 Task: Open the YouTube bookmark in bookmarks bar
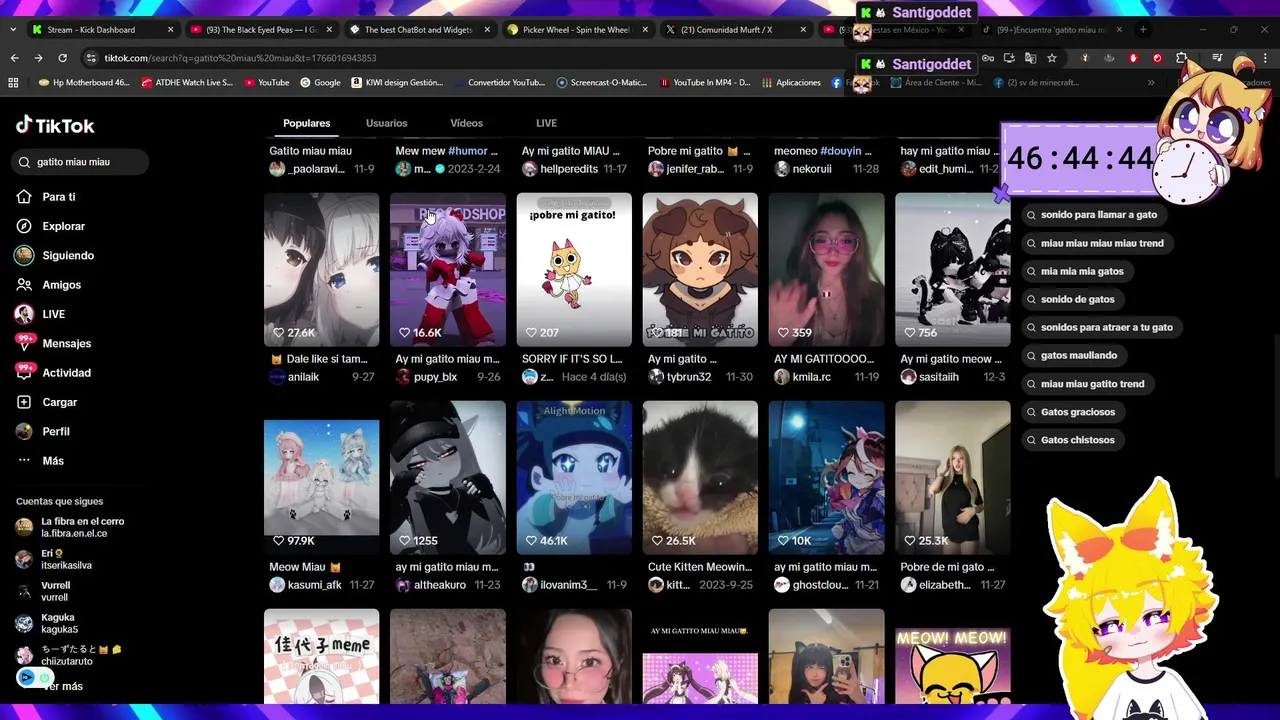pyautogui.click(x=266, y=83)
